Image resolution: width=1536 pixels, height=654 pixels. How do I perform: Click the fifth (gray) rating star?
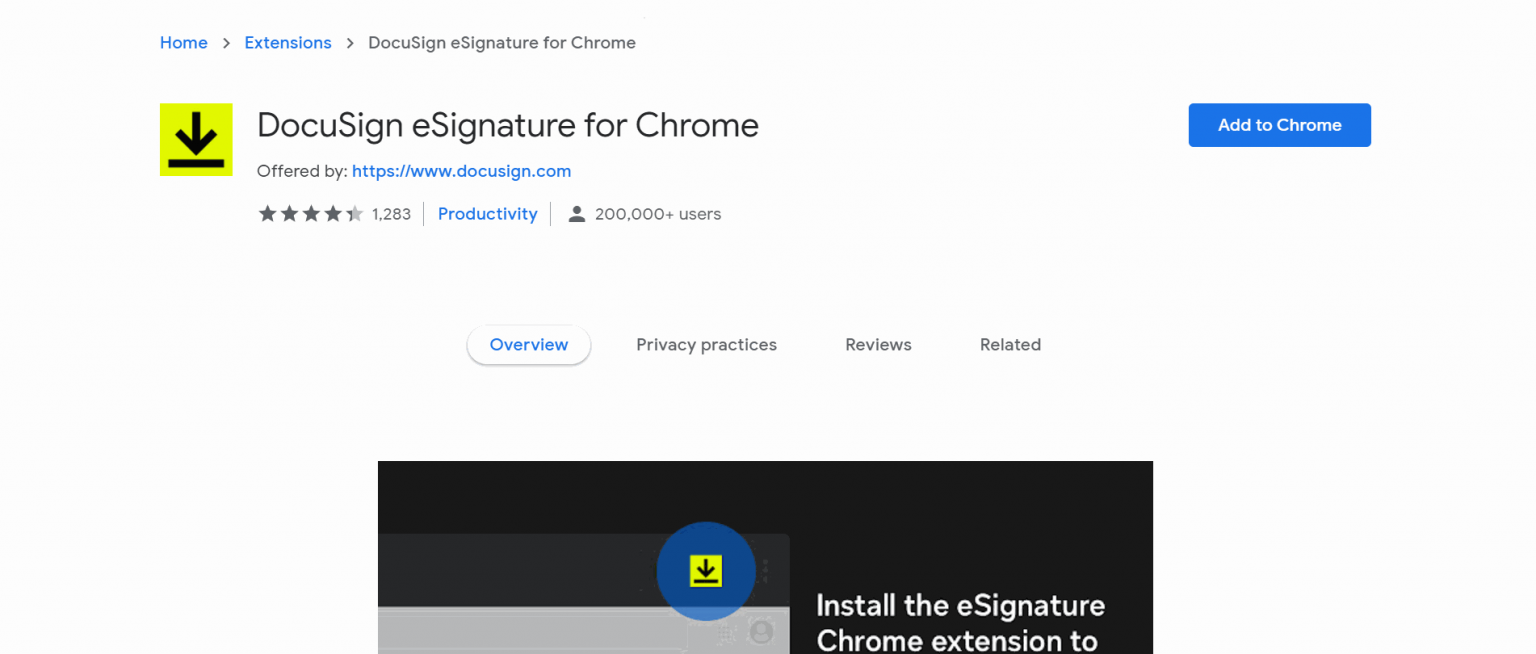(x=355, y=213)
